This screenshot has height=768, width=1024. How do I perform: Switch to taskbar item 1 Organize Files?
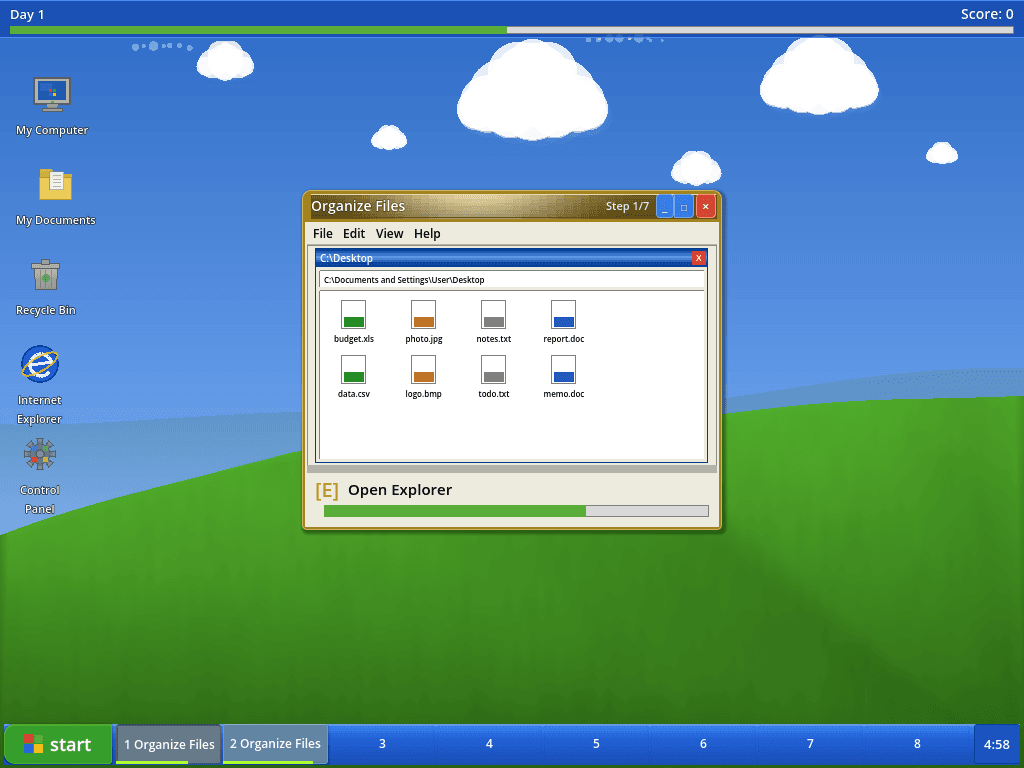coord(169,744)
